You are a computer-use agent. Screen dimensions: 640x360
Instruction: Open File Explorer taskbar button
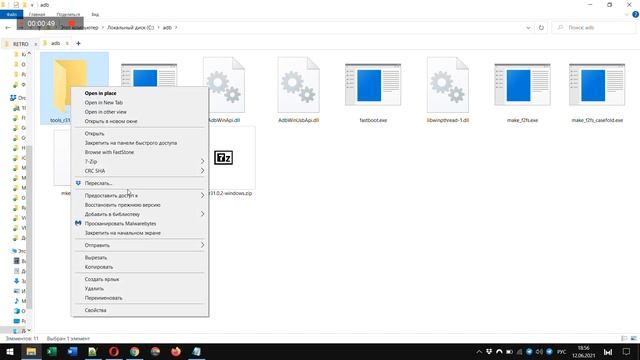click(x=31, y=351)
